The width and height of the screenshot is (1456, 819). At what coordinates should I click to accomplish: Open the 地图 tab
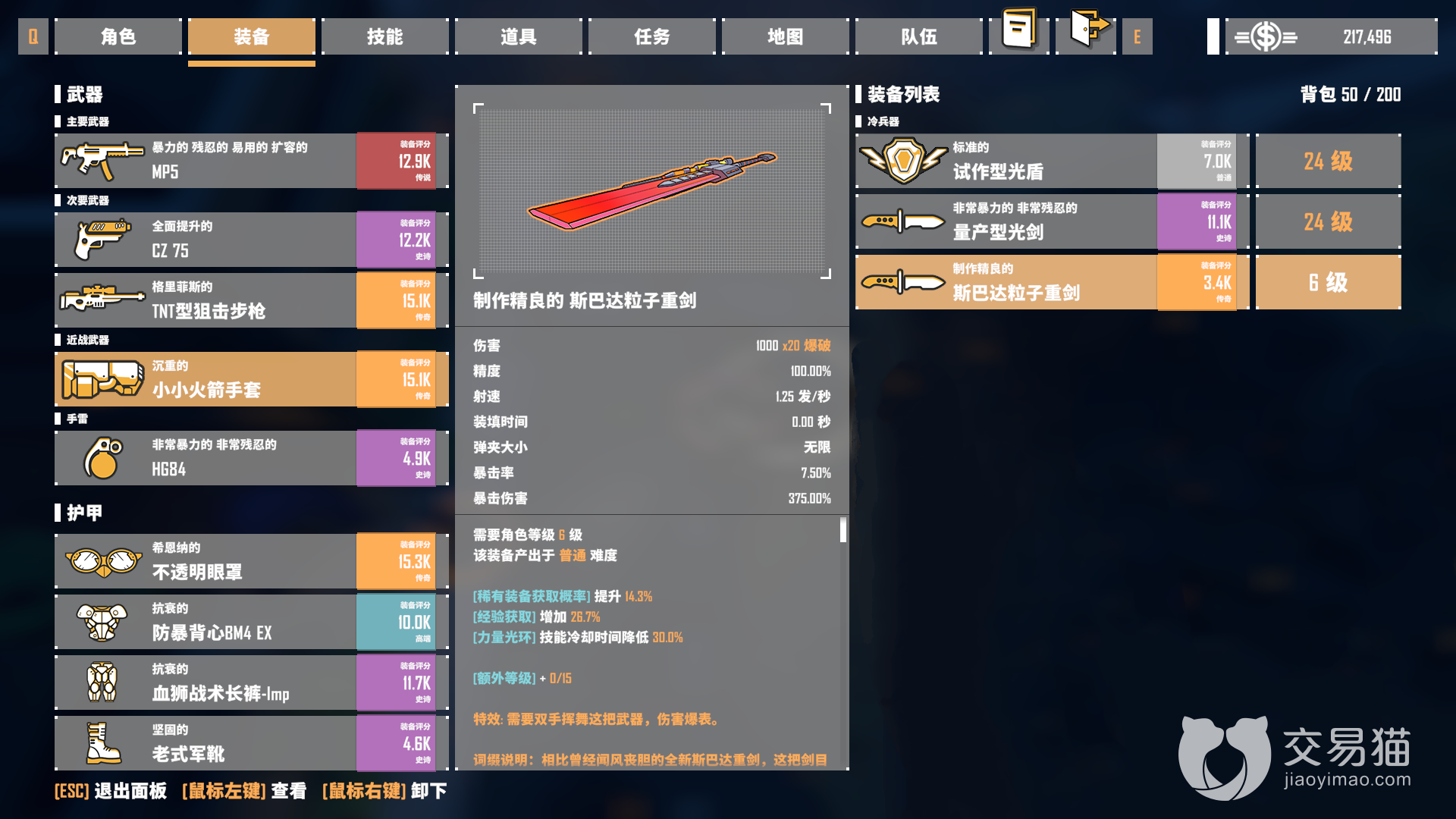coord(786,36)
